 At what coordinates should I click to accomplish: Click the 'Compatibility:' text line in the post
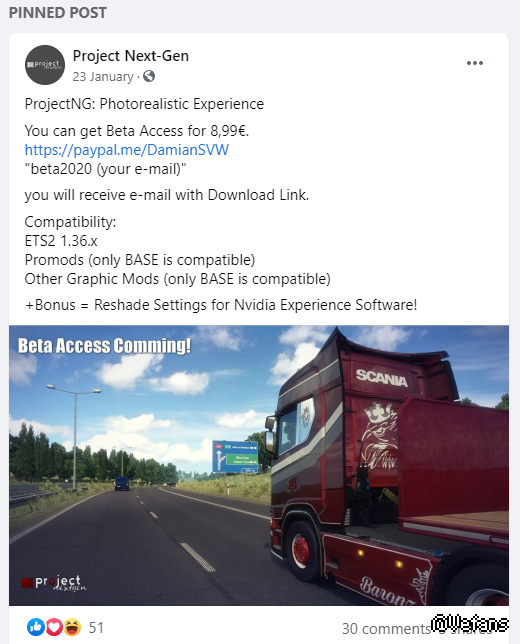(x=70, y=222)
